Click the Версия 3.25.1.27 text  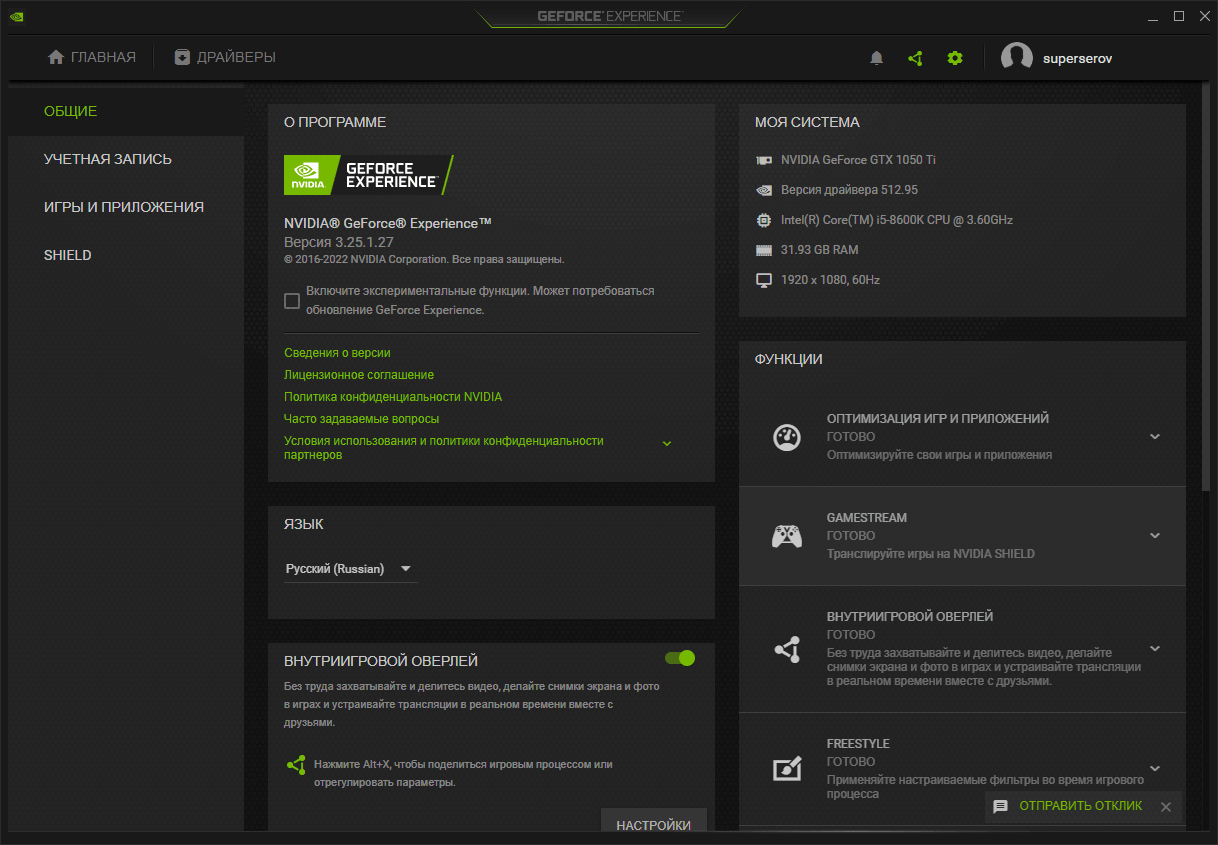(x=339, y=242)
